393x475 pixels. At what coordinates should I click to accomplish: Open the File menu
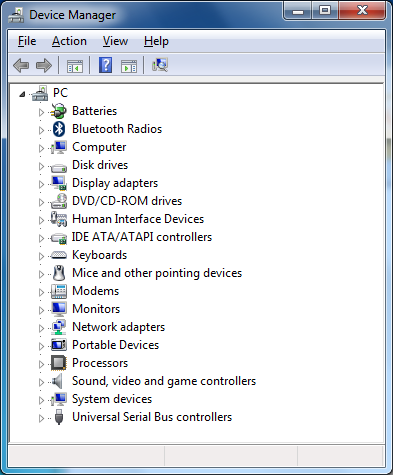(x=27, y=41)
